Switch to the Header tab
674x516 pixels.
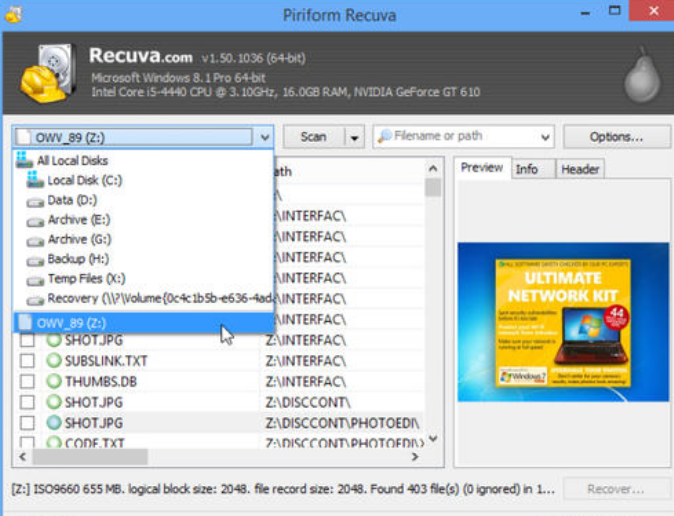[580, 169]
